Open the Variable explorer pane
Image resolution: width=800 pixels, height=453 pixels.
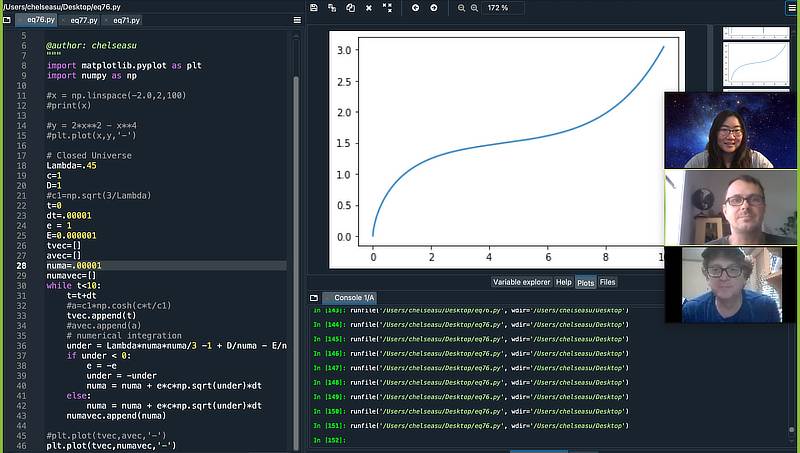[520, 282]
